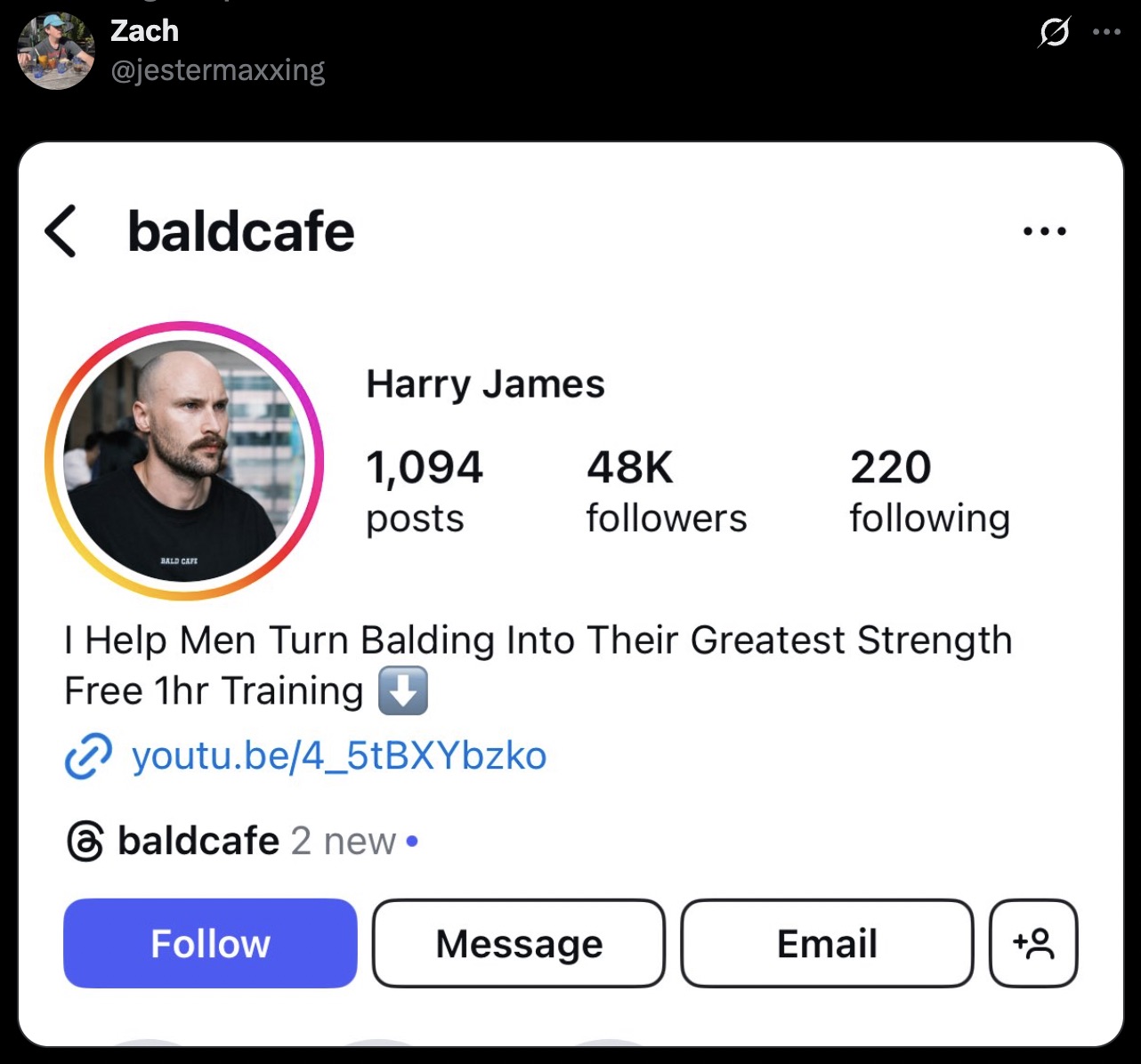
Task: View the 220 following list
Action: pos(930,492)
